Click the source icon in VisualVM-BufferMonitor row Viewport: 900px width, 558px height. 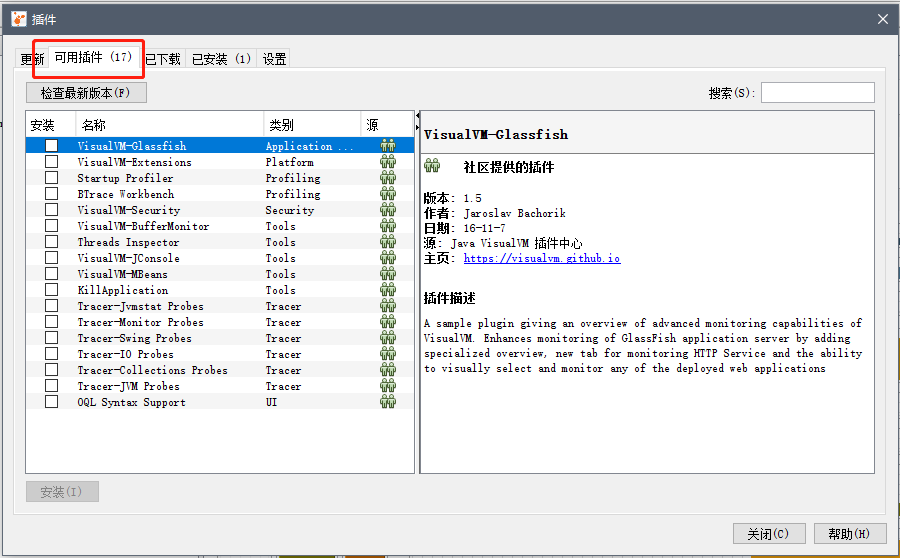pos(388,226)
